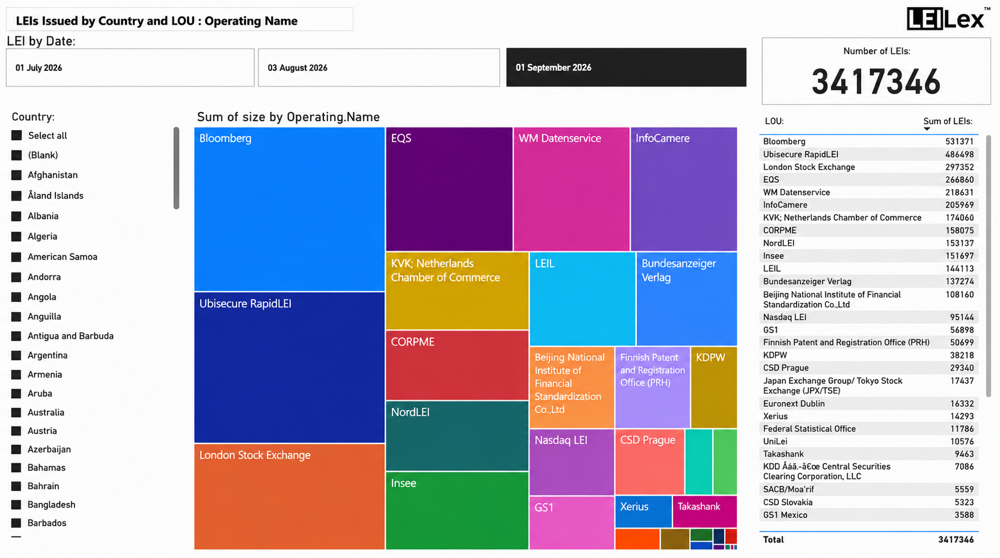
Task: Select the Bloomberg treemap tile
Action: [290, 209]
